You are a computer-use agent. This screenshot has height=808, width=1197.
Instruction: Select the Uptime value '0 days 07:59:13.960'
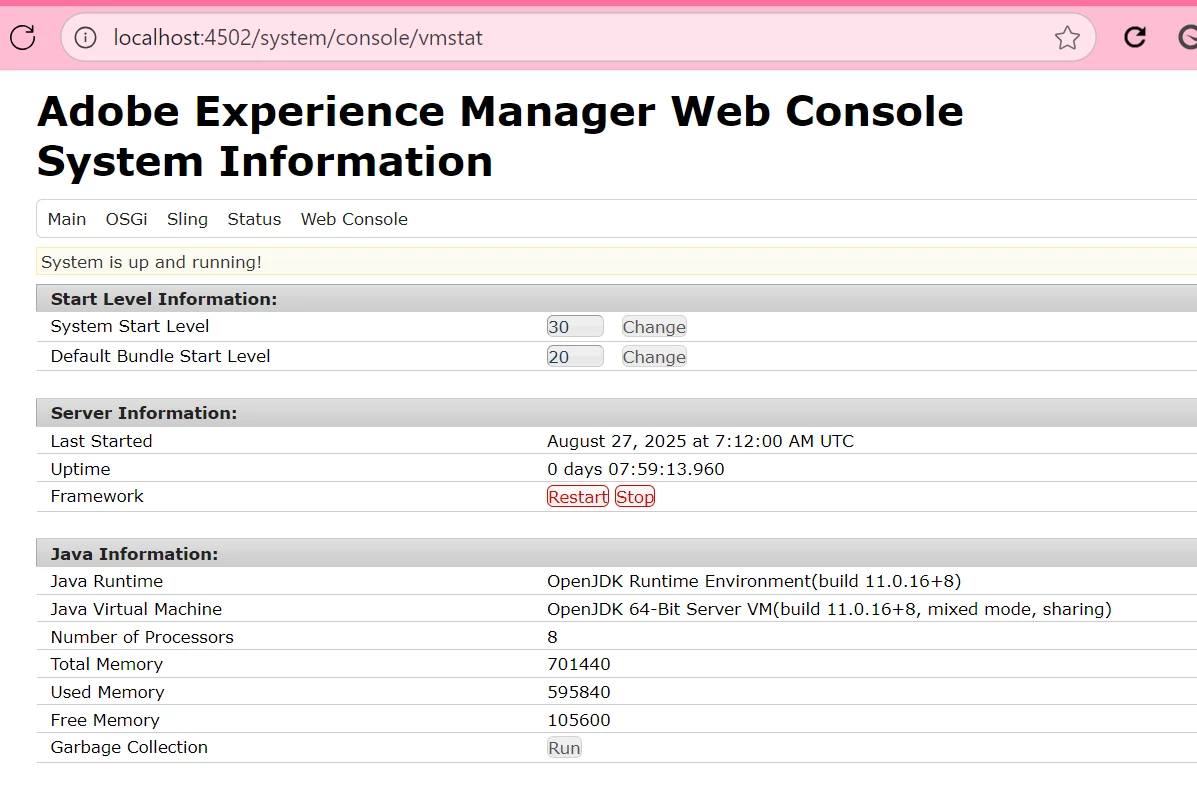coord(636,469)
